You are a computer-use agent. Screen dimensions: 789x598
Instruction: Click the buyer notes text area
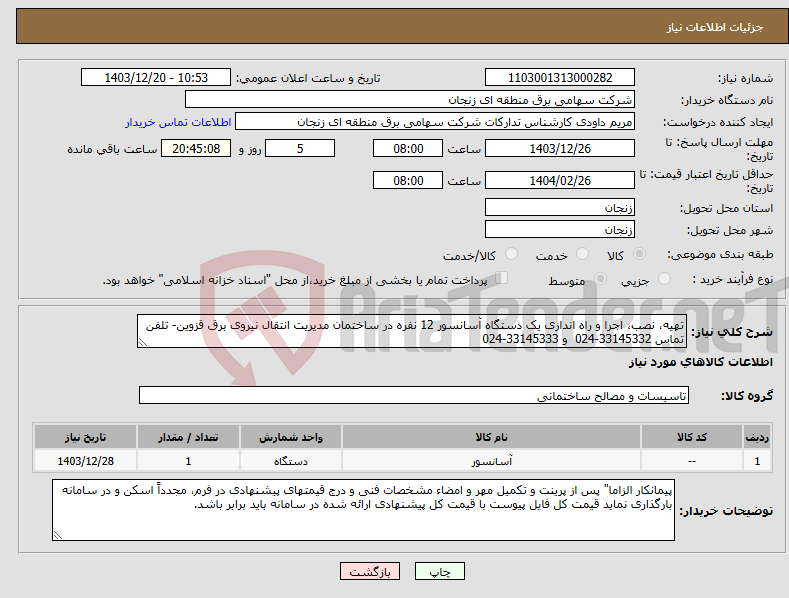[x=363, y=510]
